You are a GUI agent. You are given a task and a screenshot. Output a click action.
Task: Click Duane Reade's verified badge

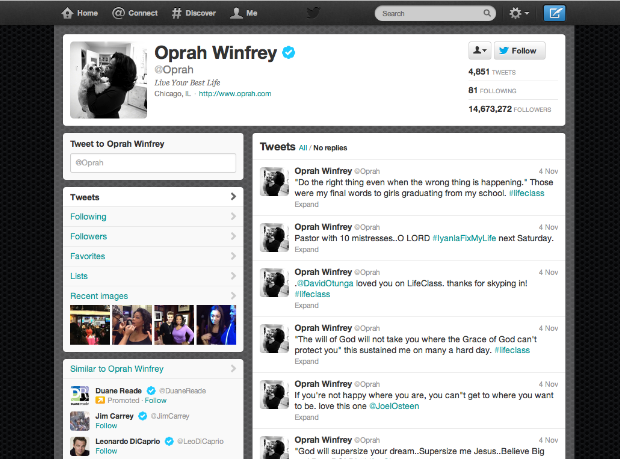tap(151, 391)
